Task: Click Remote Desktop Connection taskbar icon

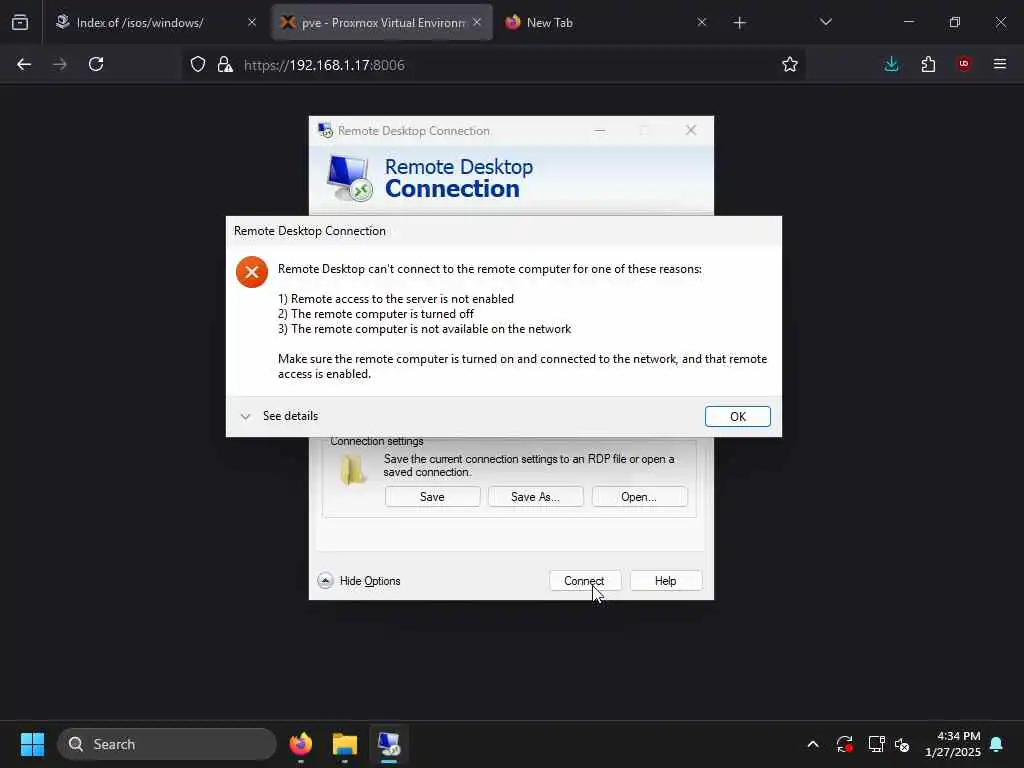Action: tap(389, 744)
